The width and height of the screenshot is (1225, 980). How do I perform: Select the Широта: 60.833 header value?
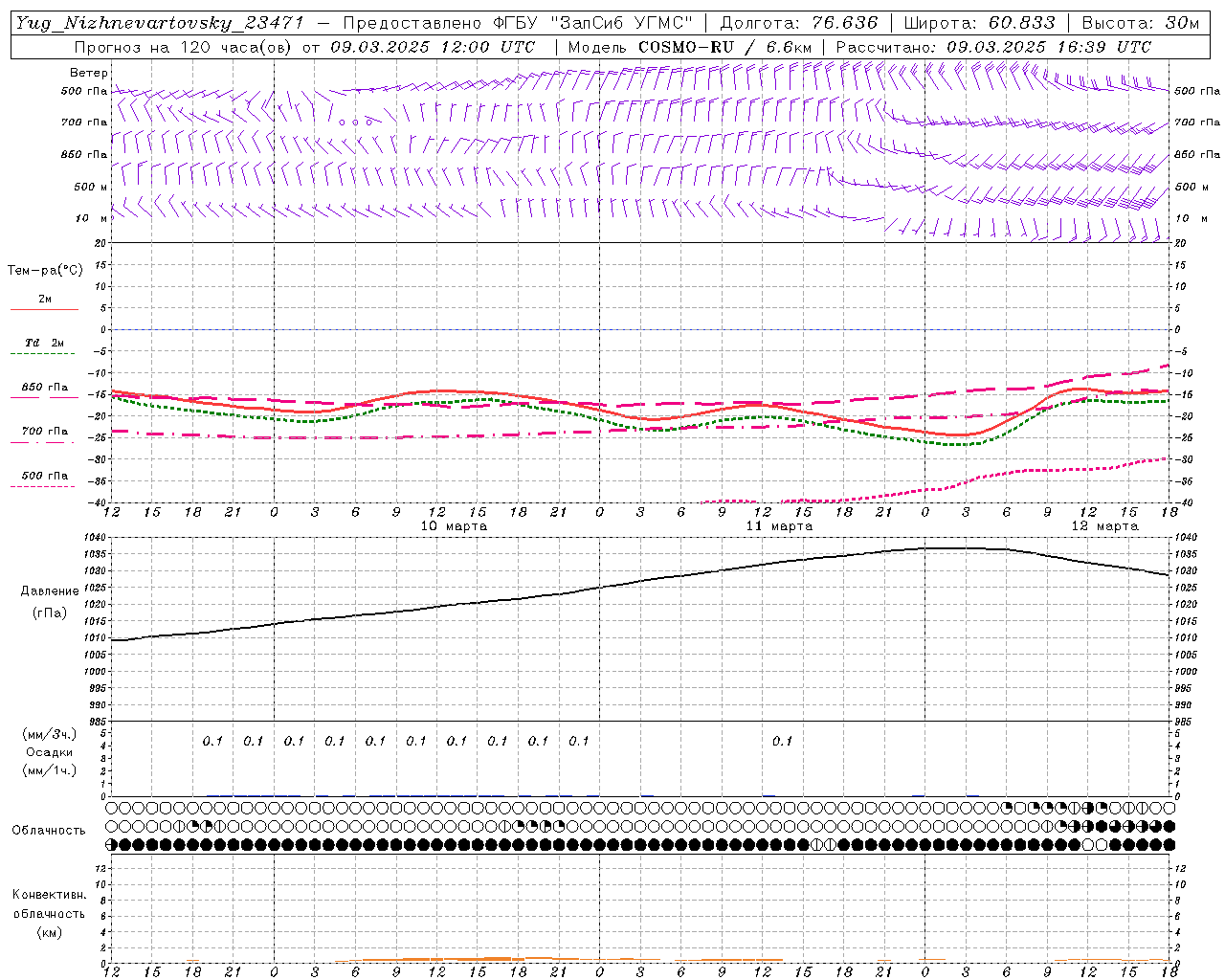coord(979,23)
